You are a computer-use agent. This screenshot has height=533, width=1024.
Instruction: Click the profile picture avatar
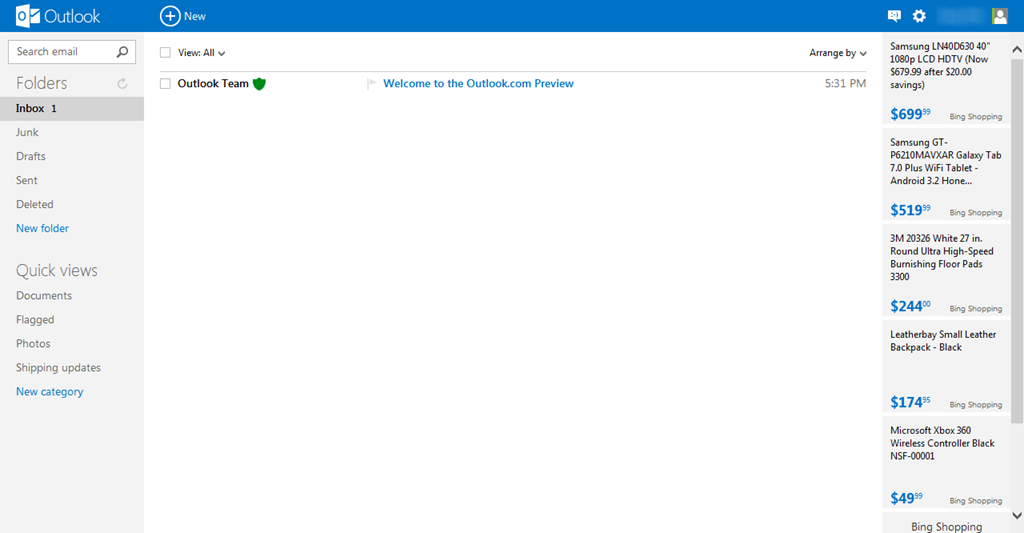coord(999,16)
